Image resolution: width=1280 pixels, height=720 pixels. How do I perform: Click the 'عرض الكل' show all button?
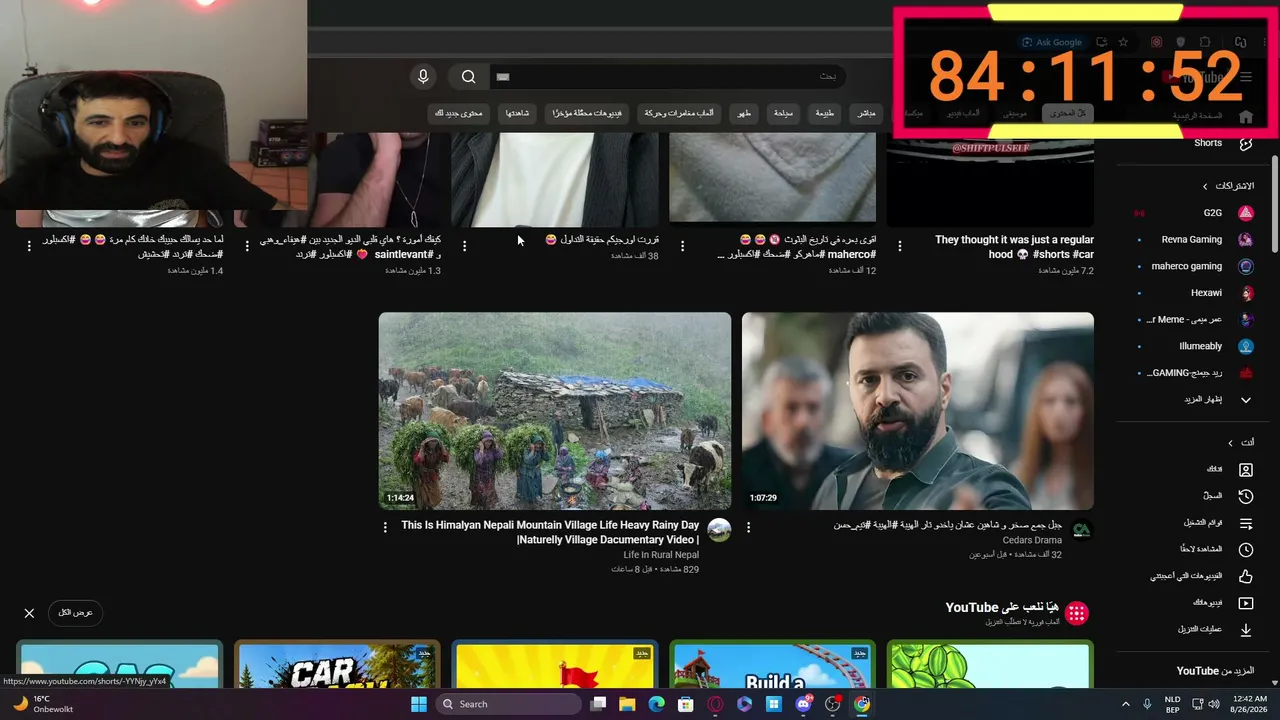[75, 612]
